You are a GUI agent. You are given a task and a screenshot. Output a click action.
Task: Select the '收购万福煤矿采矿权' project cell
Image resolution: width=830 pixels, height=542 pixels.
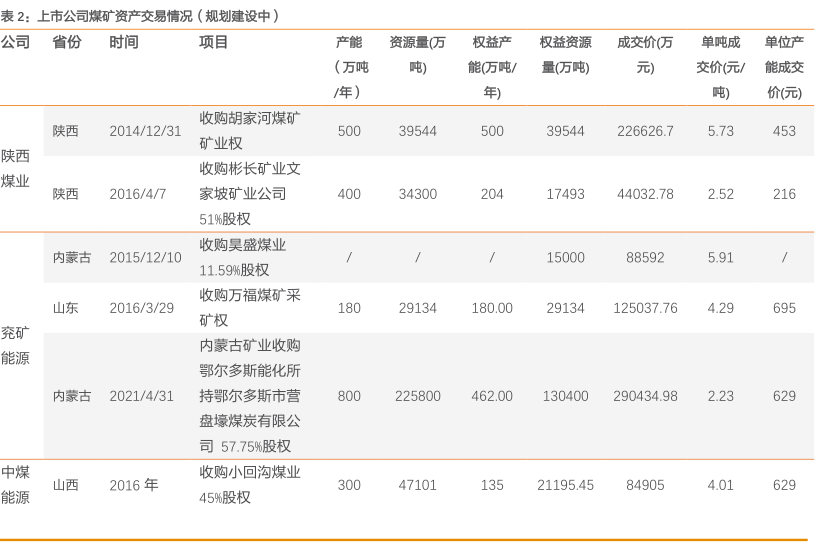pyautogui.click(x=249, y=308)
